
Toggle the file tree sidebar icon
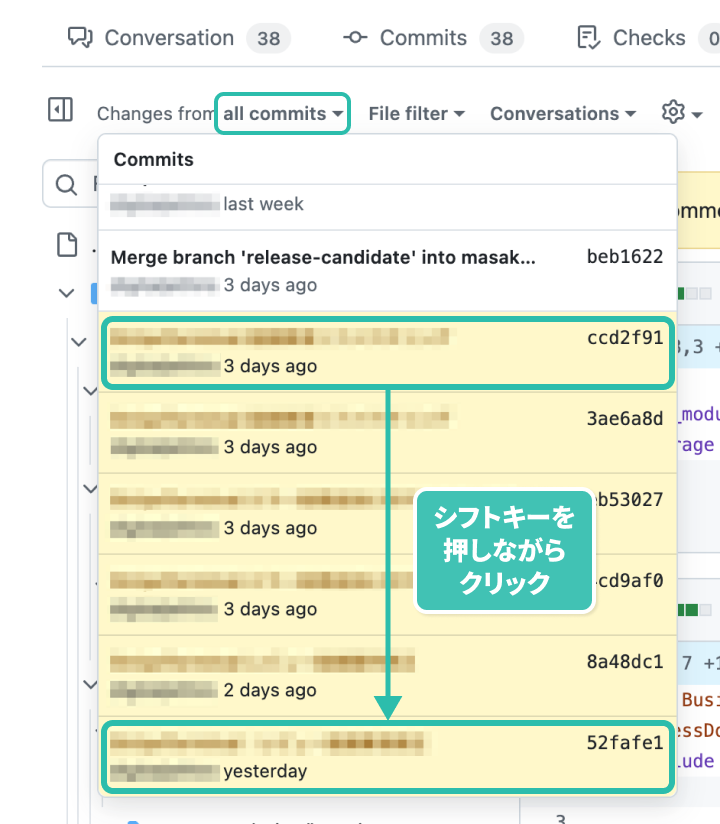coord(60,110)
